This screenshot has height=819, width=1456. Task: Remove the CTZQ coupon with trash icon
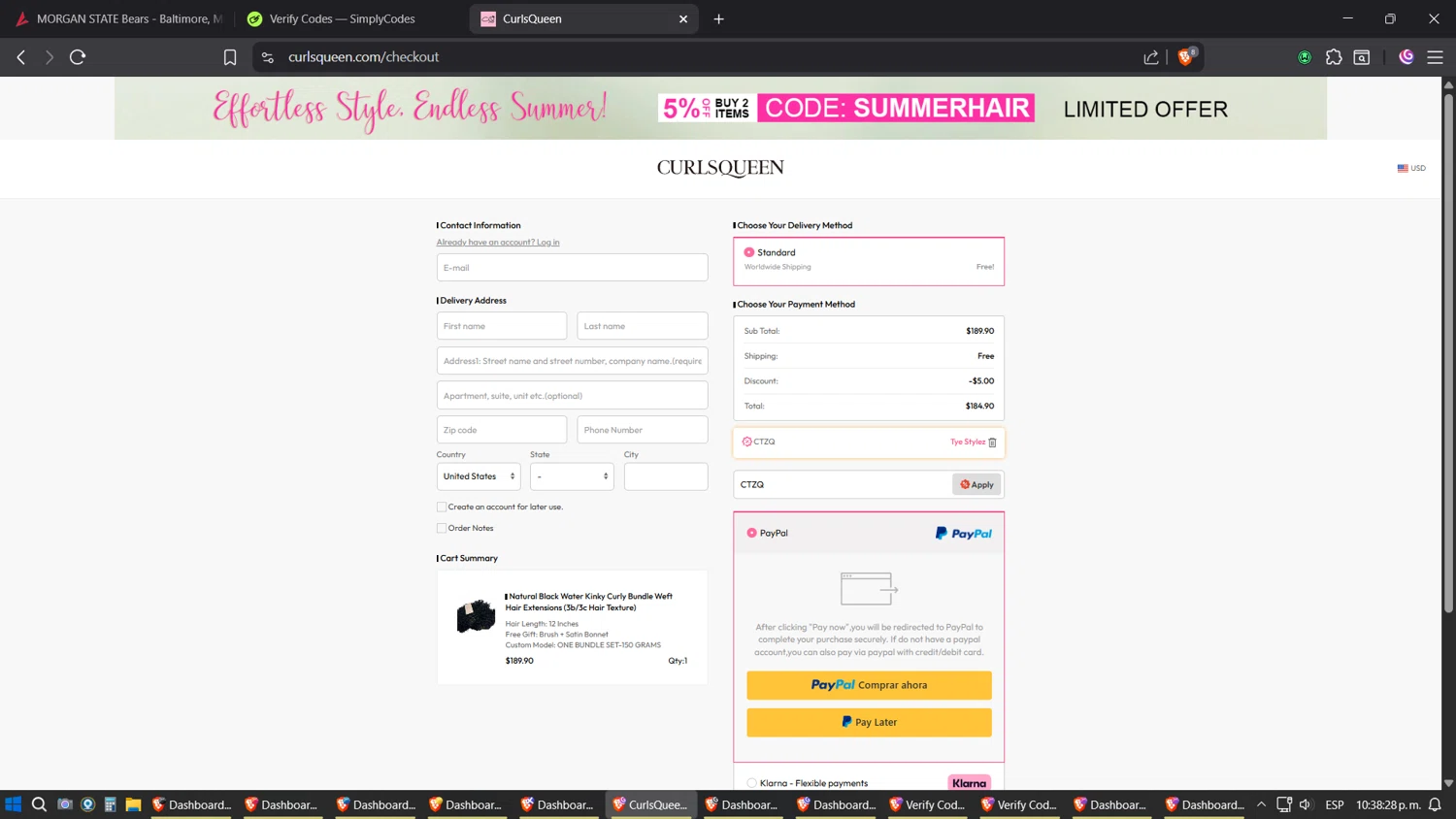(992, 442)
